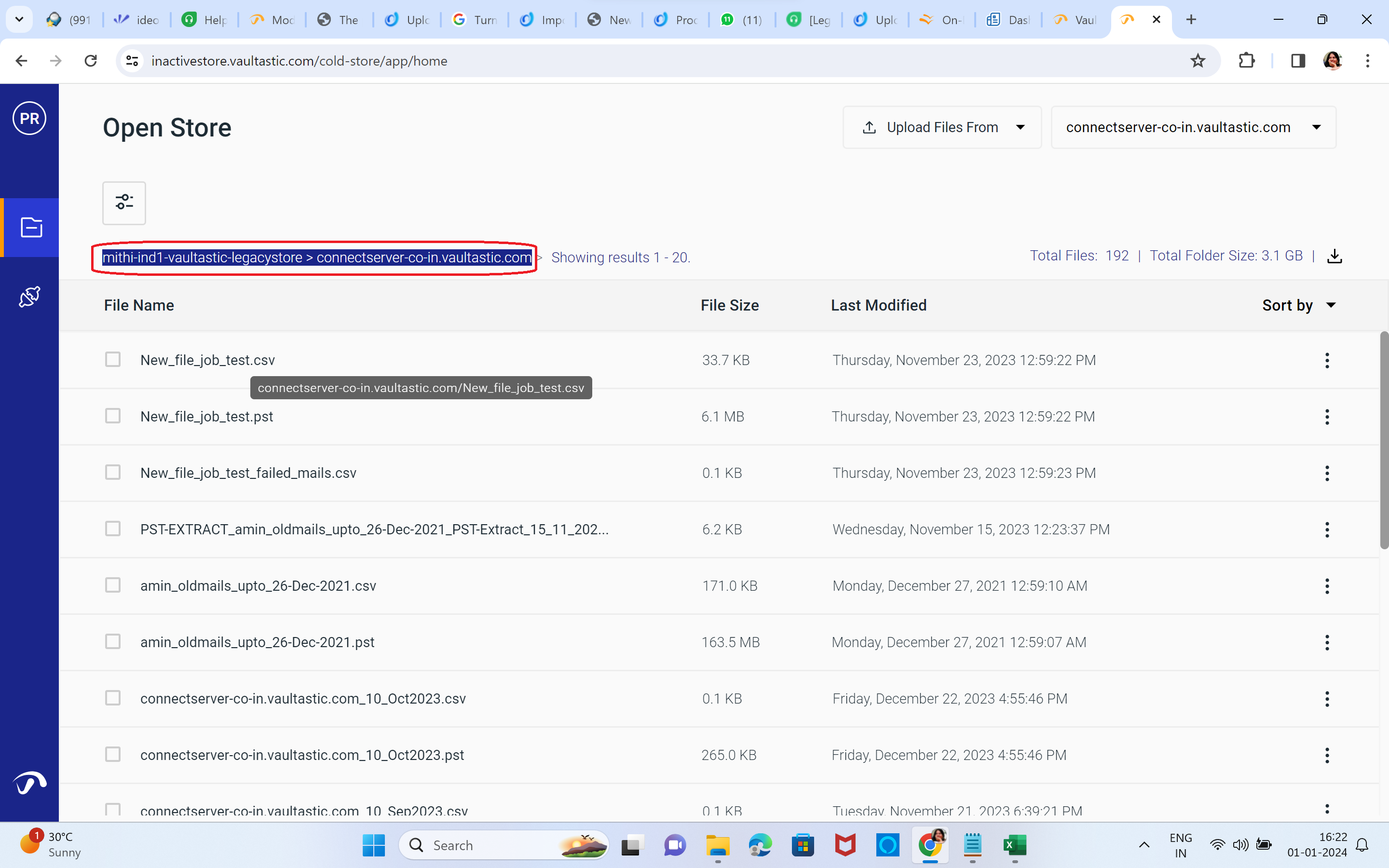1389x868 pixels.
Task: Open the Open Store folder sidebar icon
Action: point(31,227)
